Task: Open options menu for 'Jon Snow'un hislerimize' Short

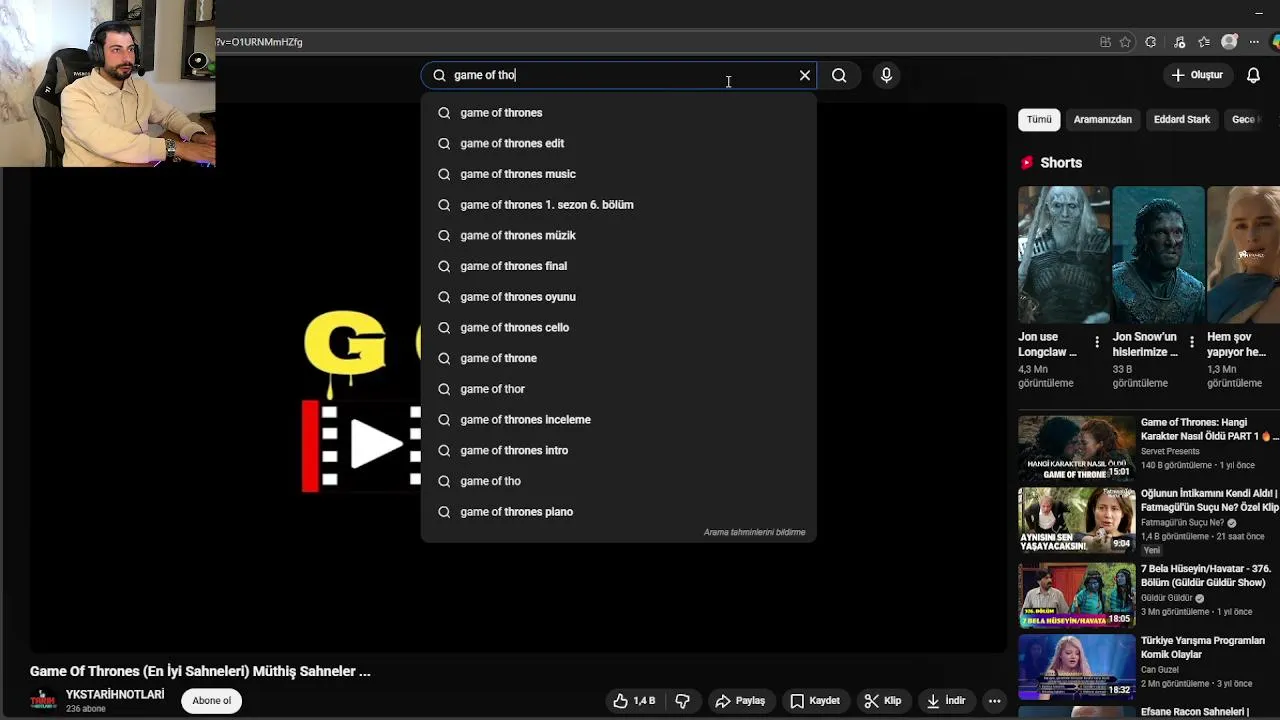Action: coord(1191,342)
